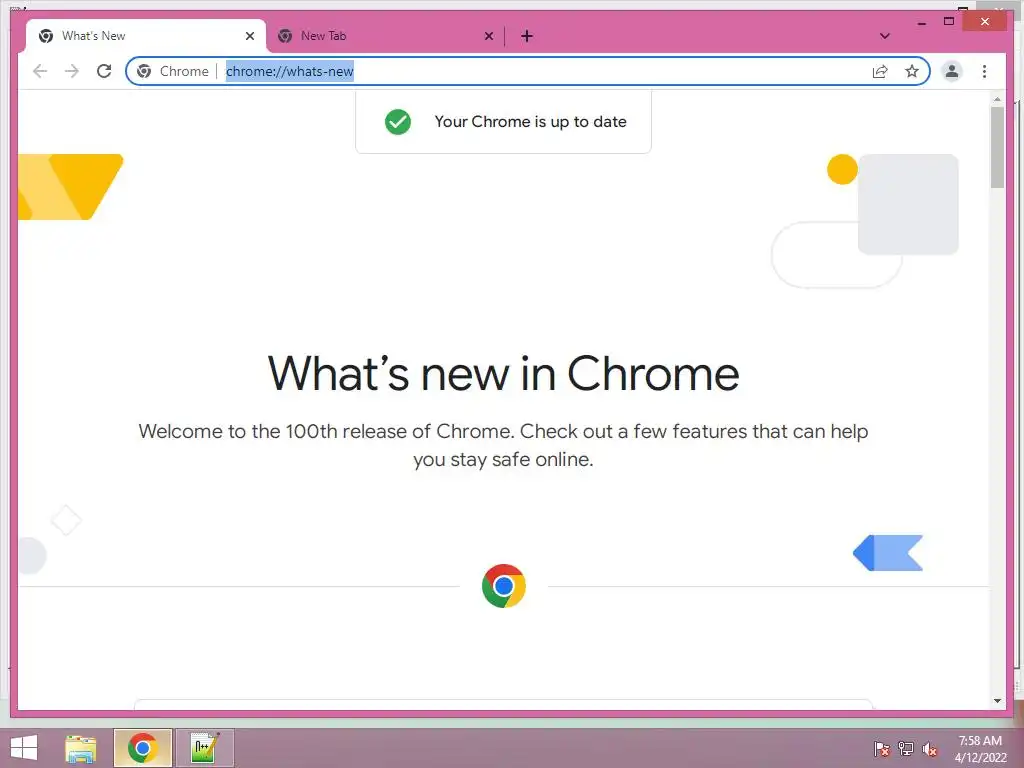Go back to previous page arrow

click(40, 71)
